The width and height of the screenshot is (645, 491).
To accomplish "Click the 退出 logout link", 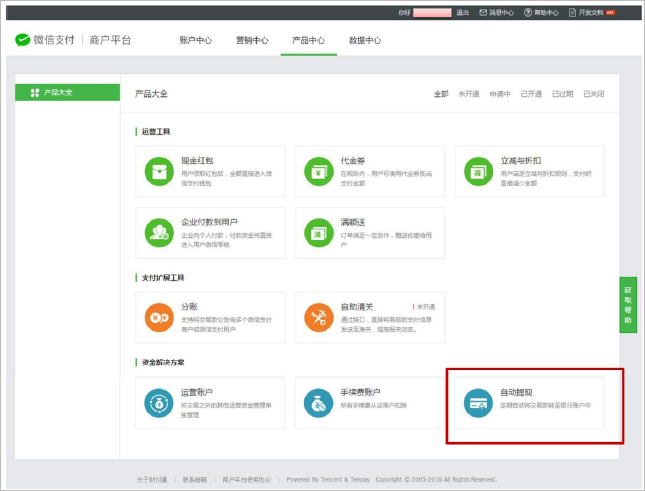I will click(x=463, y=12).
